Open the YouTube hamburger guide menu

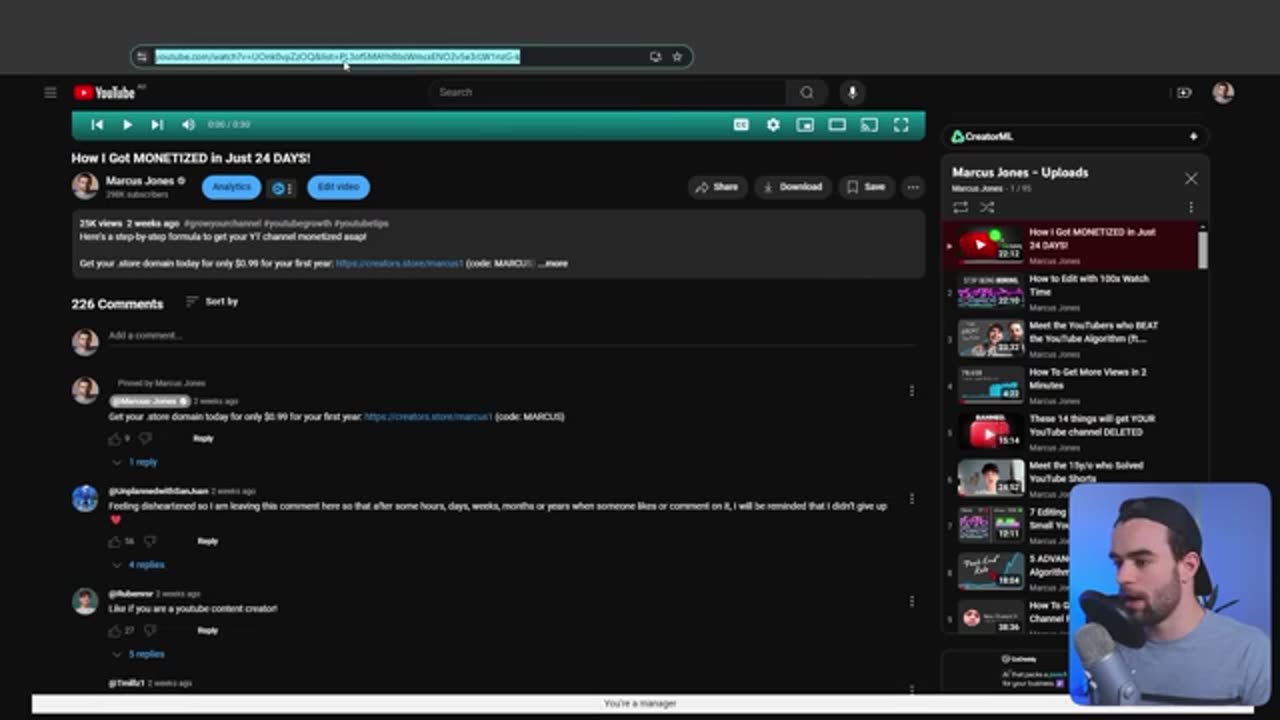(50, 93)
